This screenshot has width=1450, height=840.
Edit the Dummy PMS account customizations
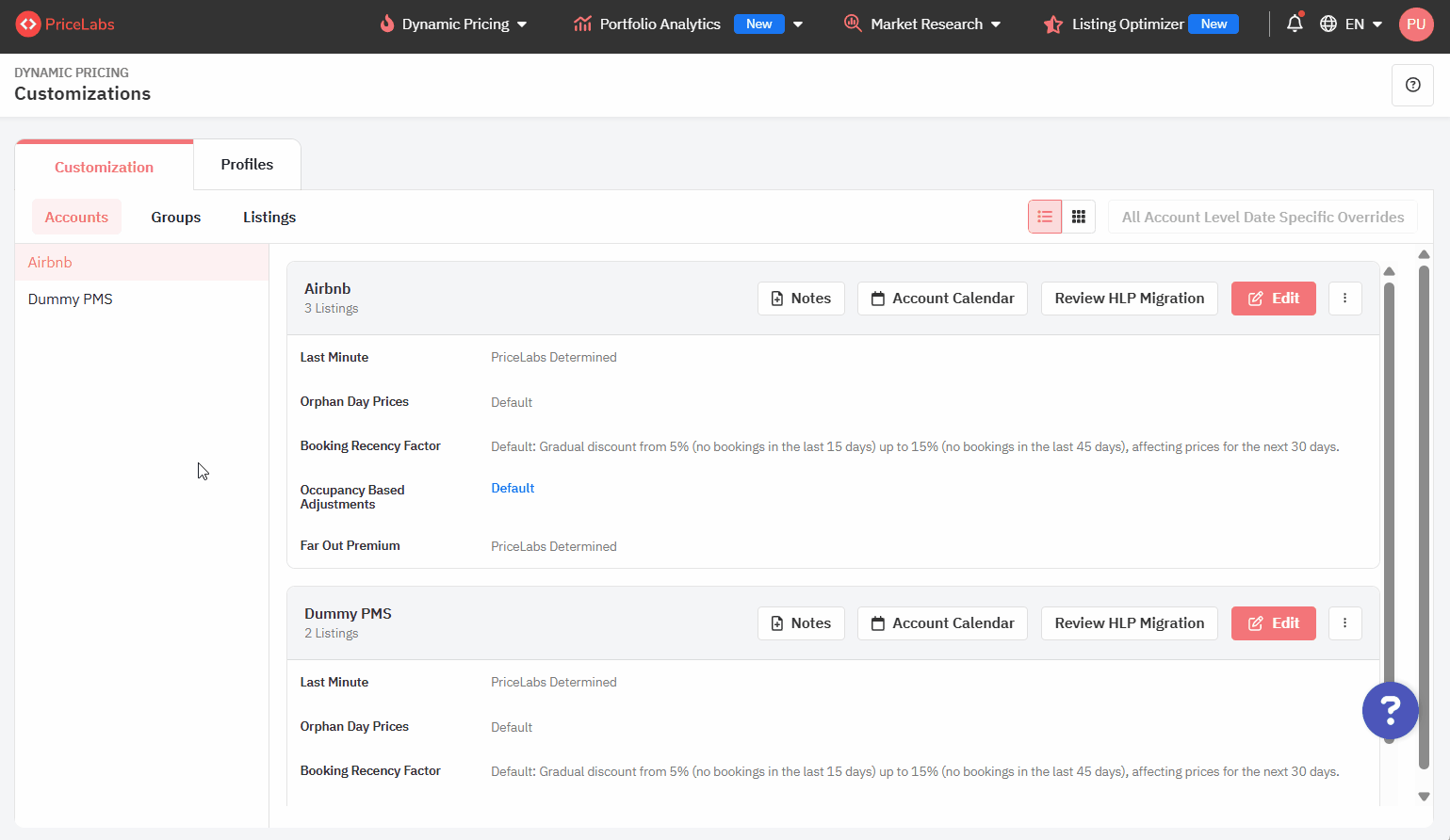(1274, 623)
